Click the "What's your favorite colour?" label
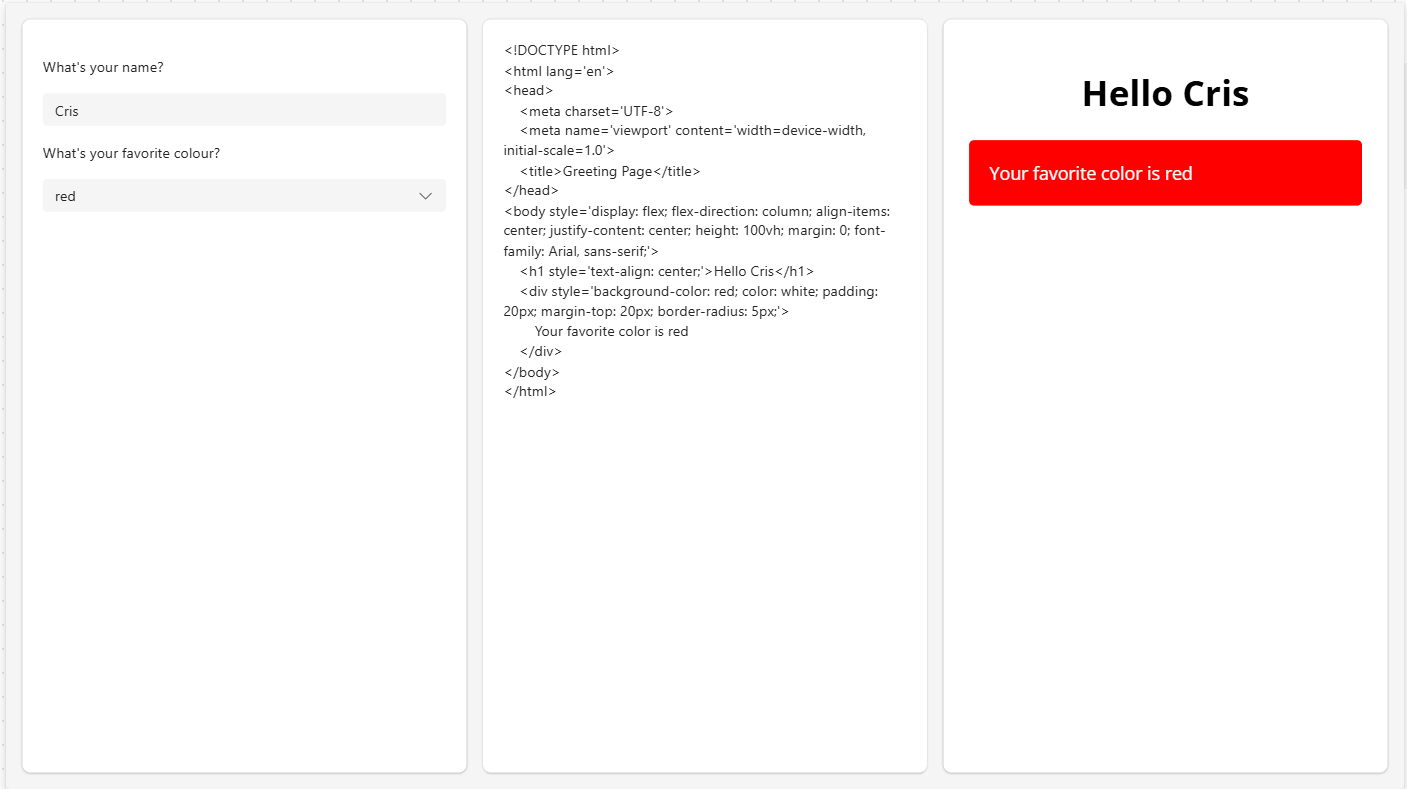Screen dimensions: 1407x789 [131, 153]
